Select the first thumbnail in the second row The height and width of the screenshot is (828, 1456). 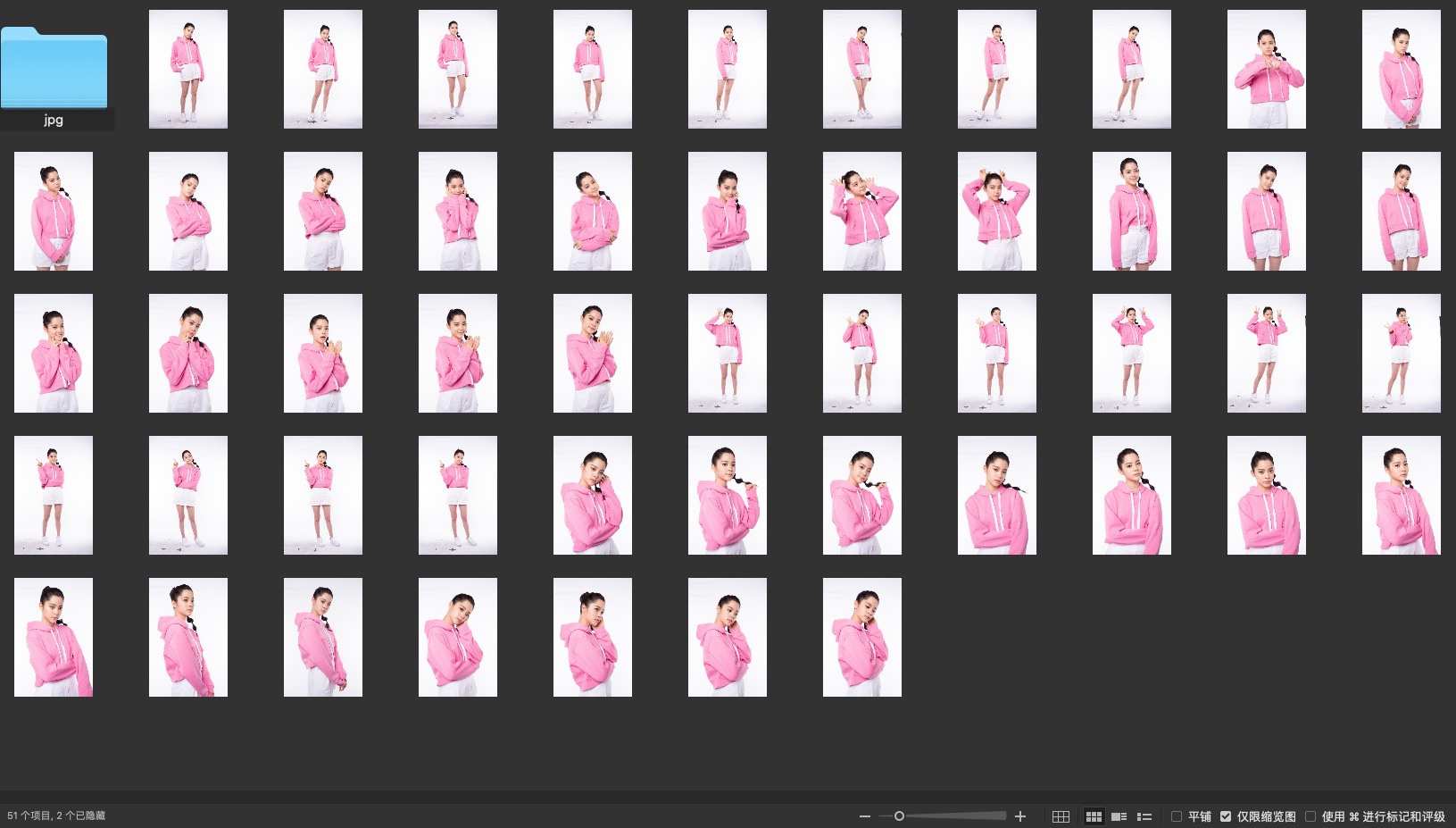[x=54, y=211]
